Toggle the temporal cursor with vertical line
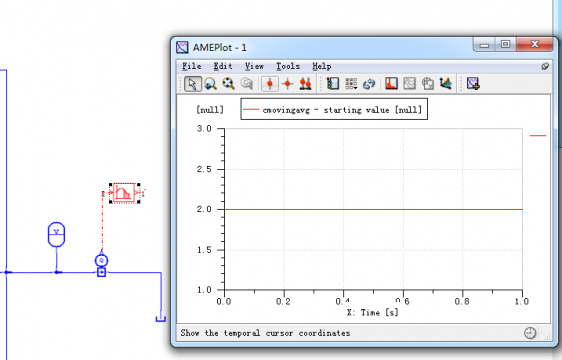 (270, 84)
